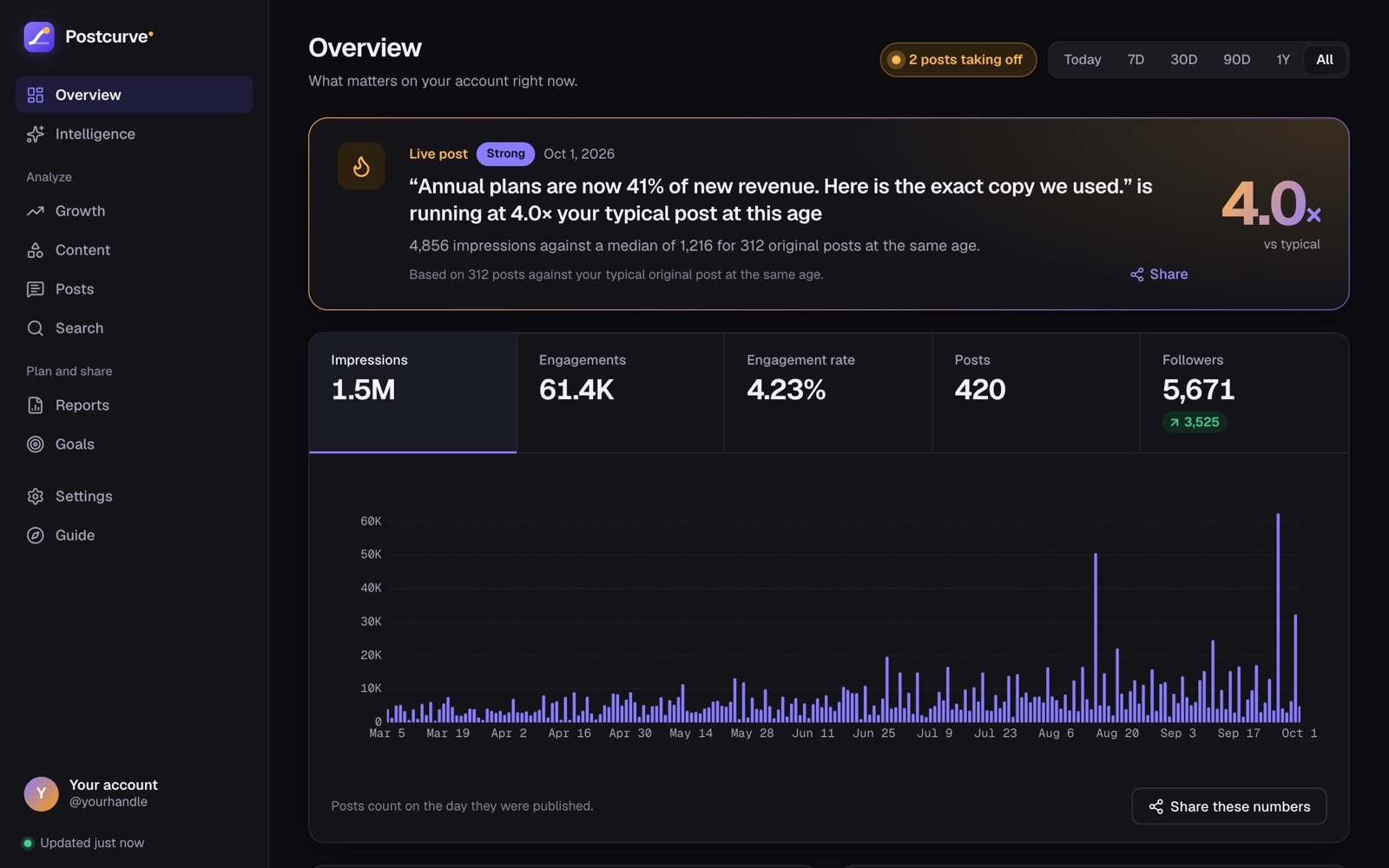Image resolution: width=1389 pixels, height=868 pixels.
Task: Click Share on the live post card
Action: 1159,274
